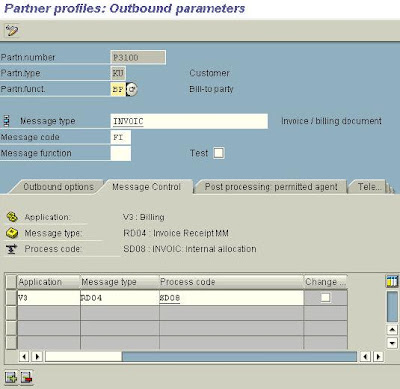Image resolution: width=400 pixels, height=389 pixels.
Task: Click the text 'RD04 : Invoice Receipt MM'
Action: (176, 233)
